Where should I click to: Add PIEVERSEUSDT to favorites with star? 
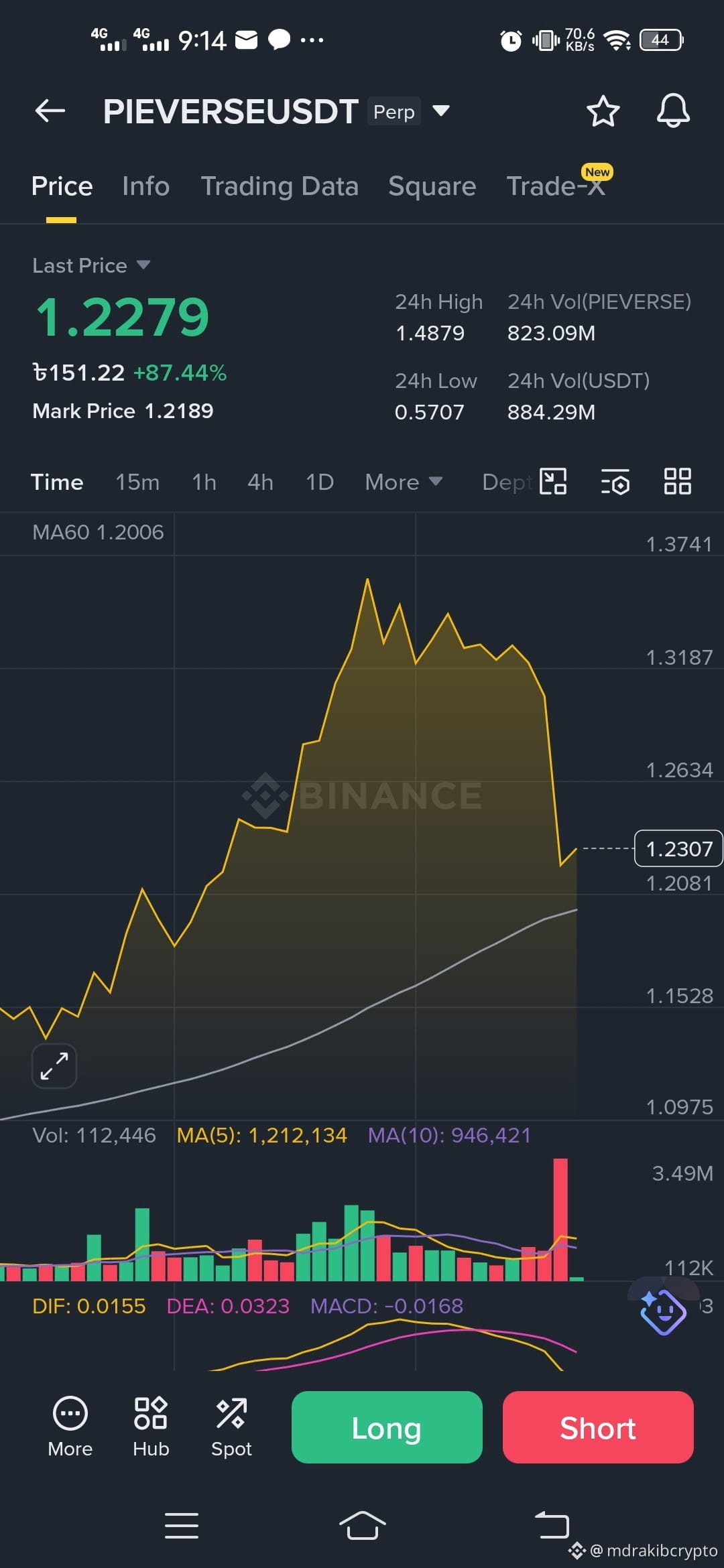[603, 111]
